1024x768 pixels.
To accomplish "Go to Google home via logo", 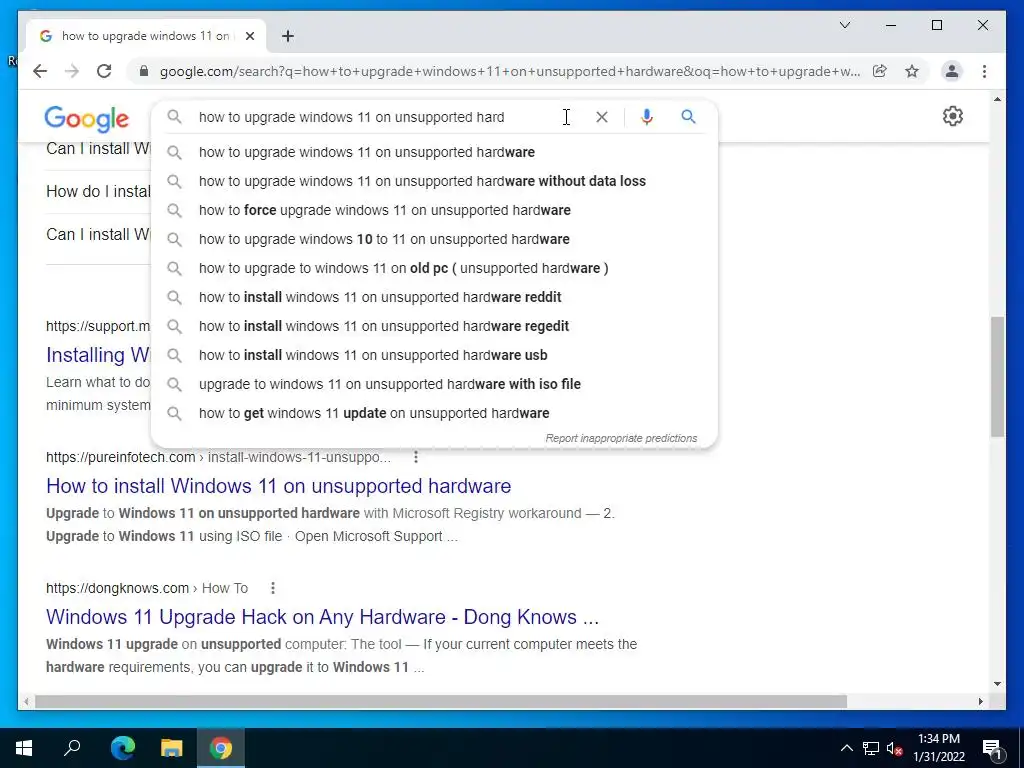I will 87,119.
